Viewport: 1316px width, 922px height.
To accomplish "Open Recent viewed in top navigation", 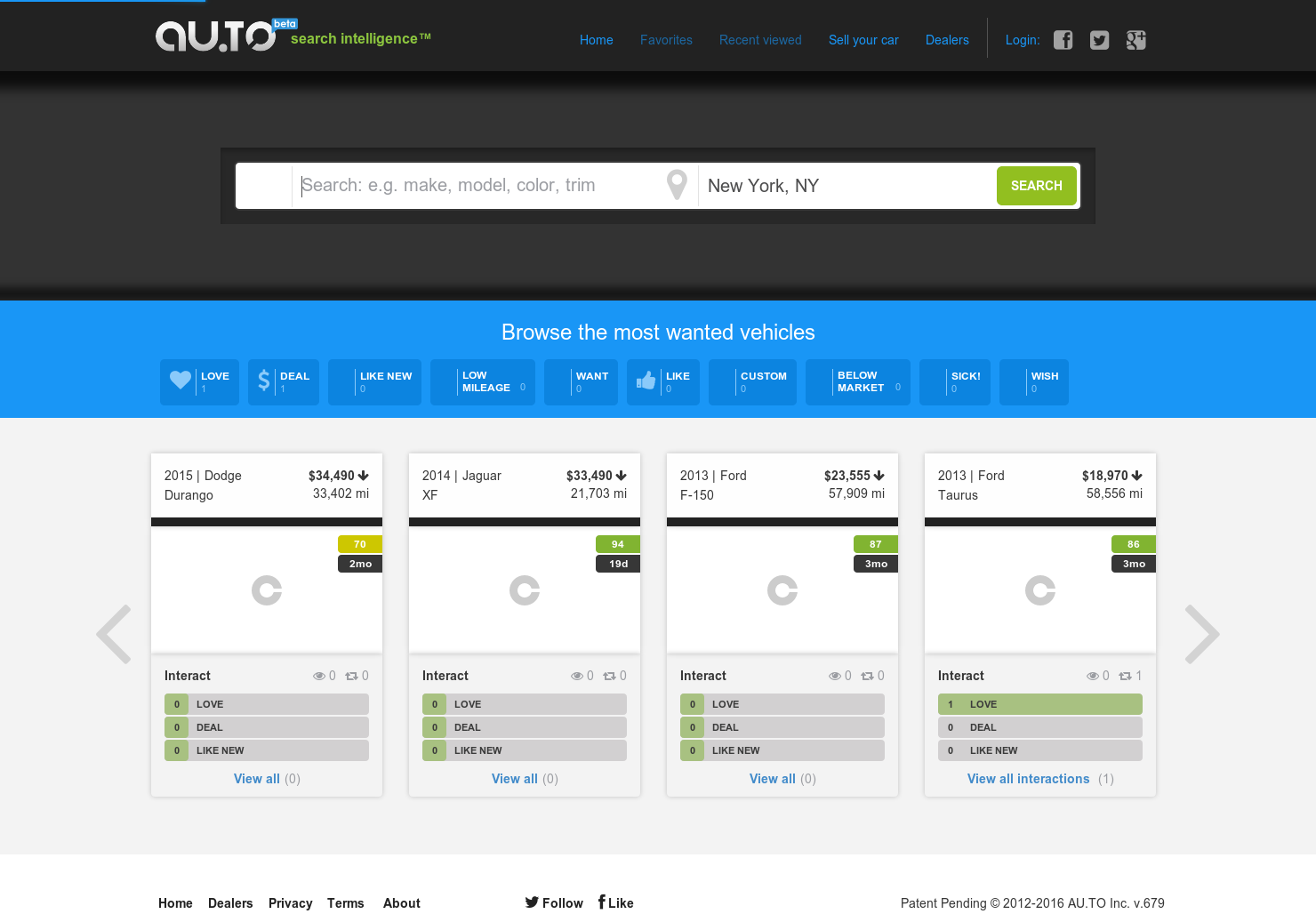I will pos(760,40).
